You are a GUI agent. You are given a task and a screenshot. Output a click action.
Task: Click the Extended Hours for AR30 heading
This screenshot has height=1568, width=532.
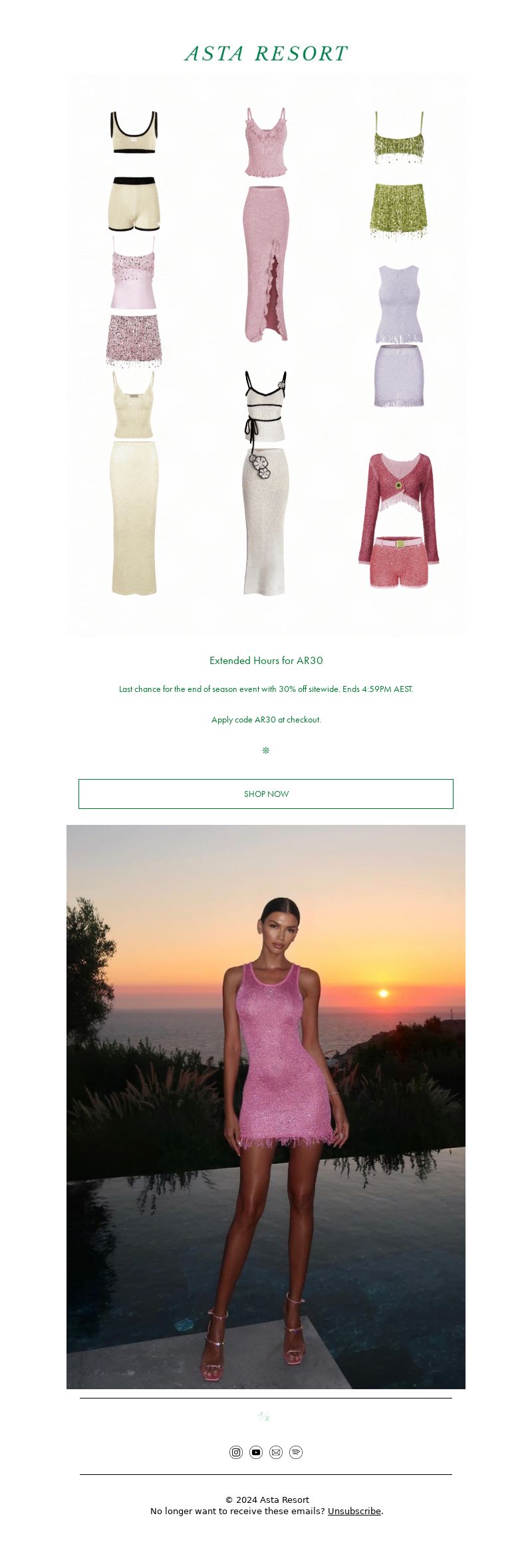point(266,660)
